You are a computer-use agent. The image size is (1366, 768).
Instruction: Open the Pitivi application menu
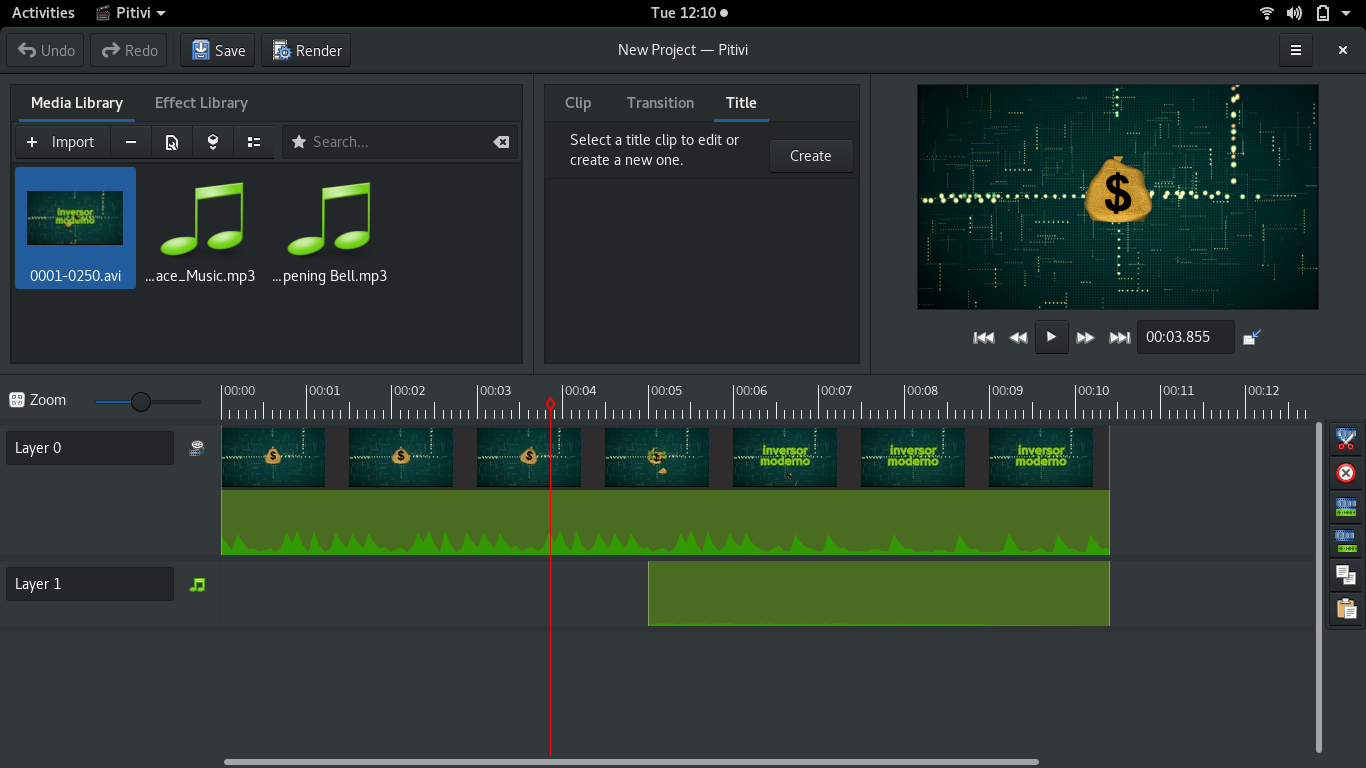point(131,13)
